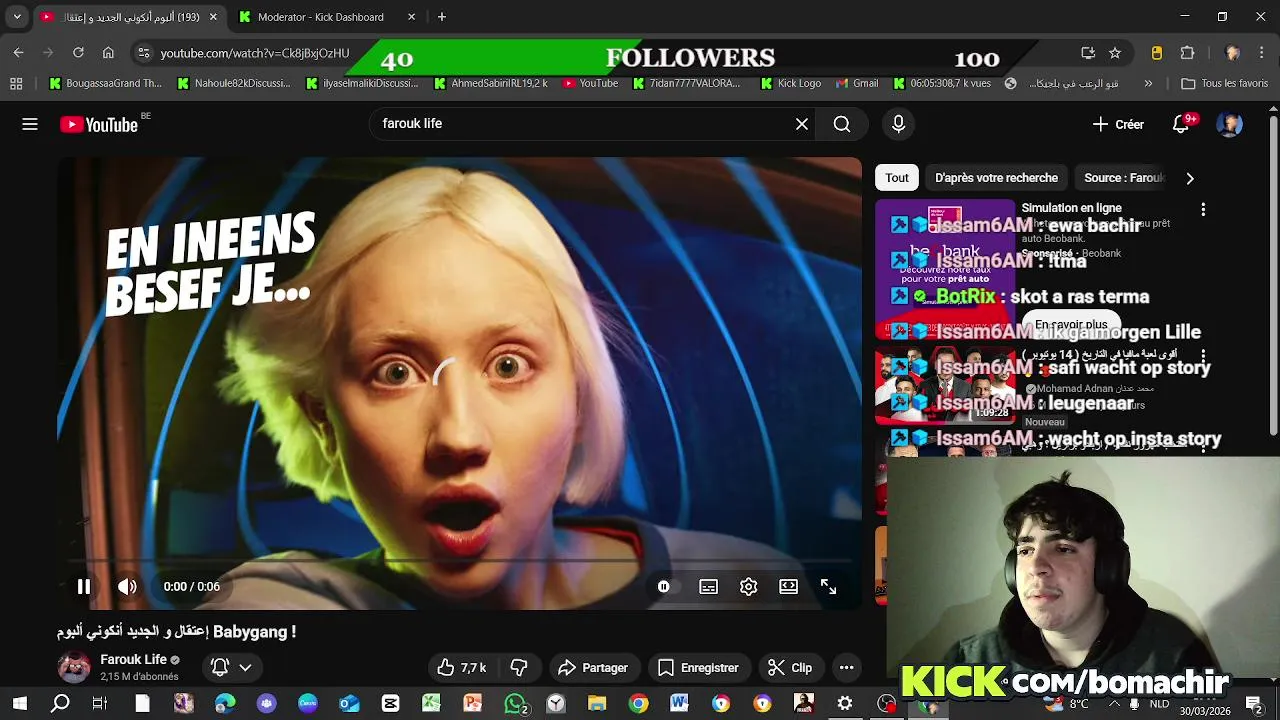Open more actions three-dot menu under video
Image resolution: width=1280 pixels, height=720 pixels.
click(x=846, y=668)
